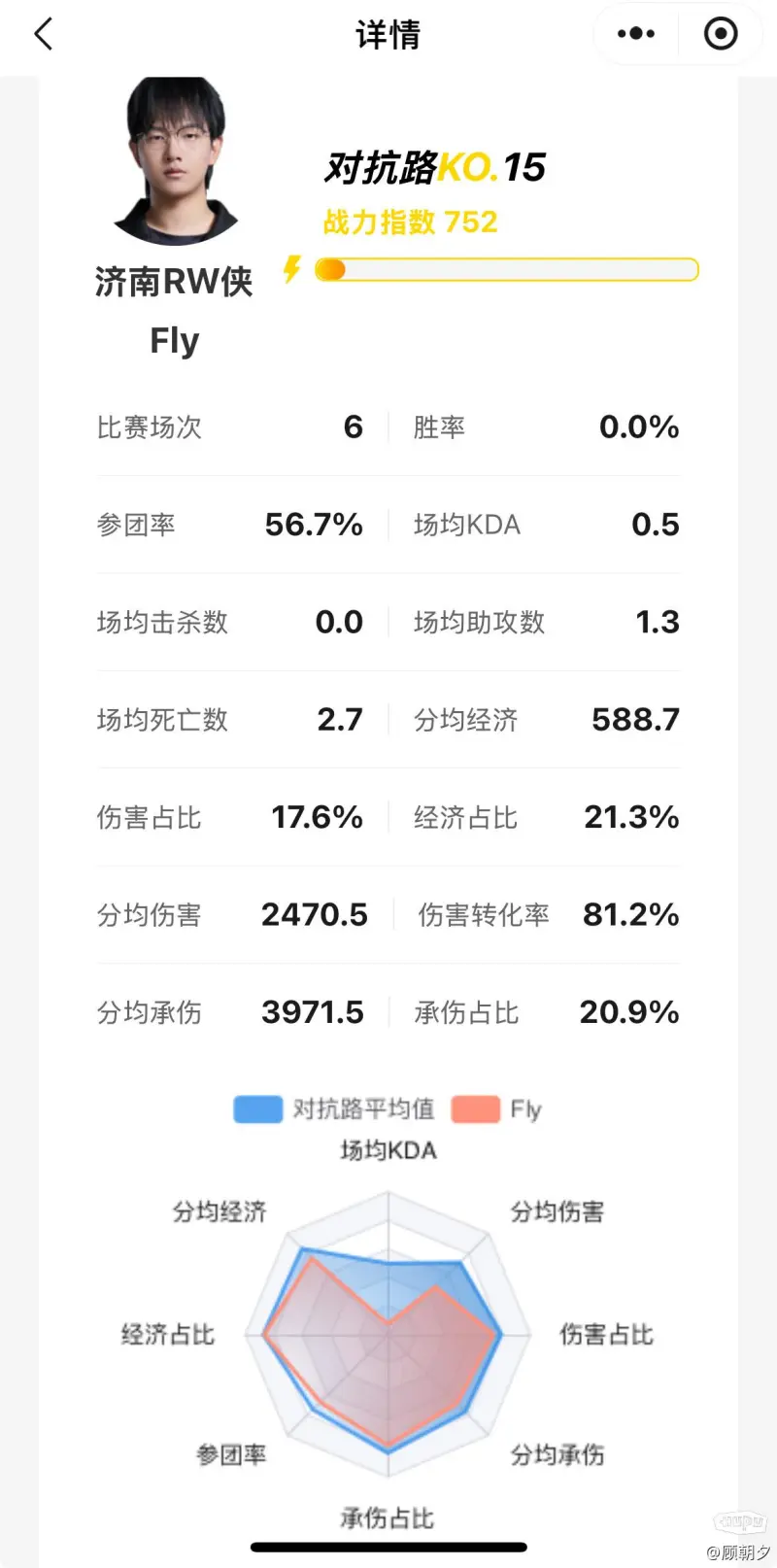Tap the back arrow icon

click(x=44, y=35)
